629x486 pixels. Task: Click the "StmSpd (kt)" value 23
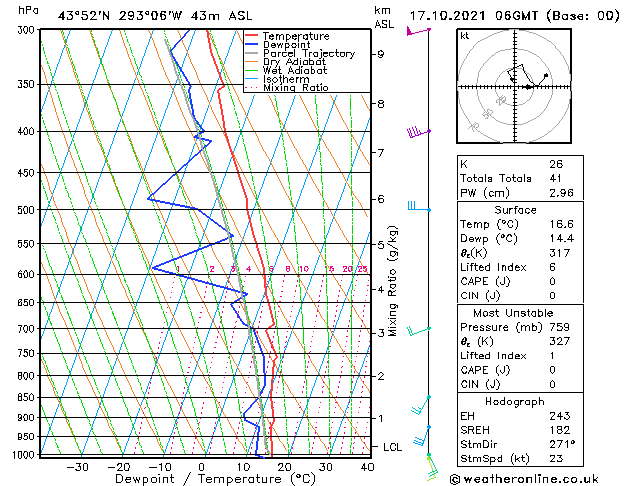556,459
